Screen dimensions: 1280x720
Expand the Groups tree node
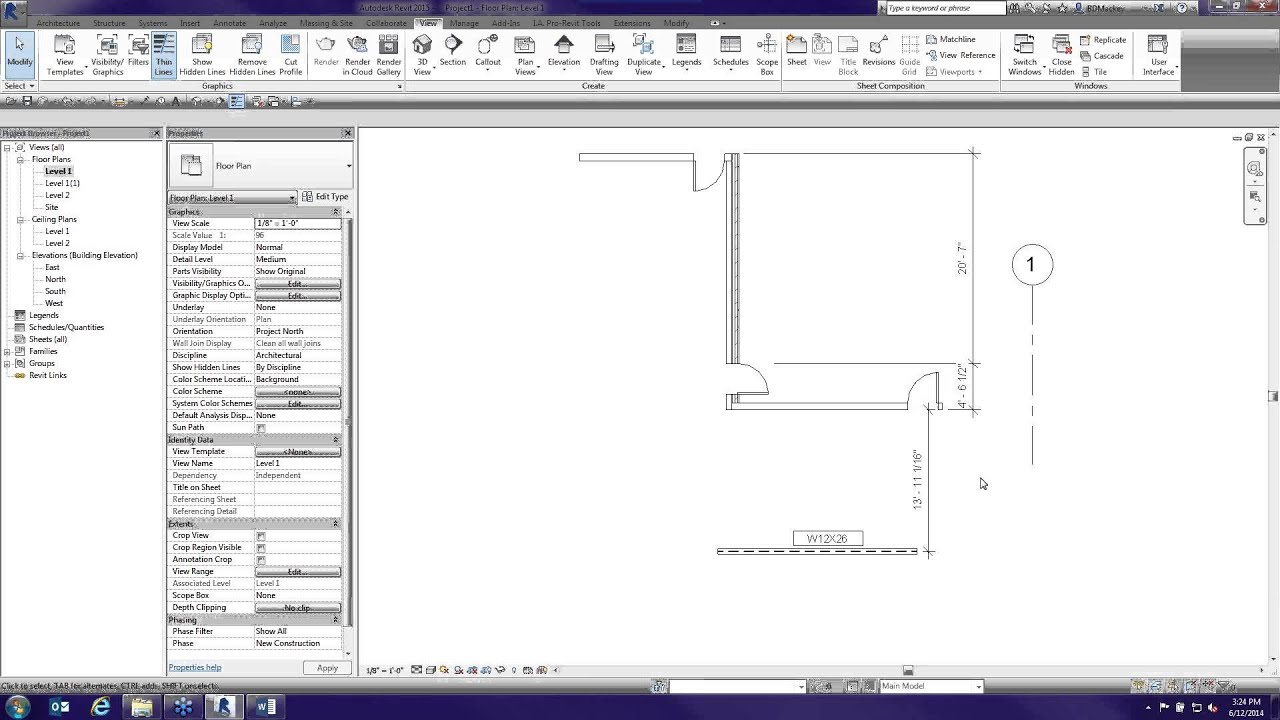coord(7,363)
